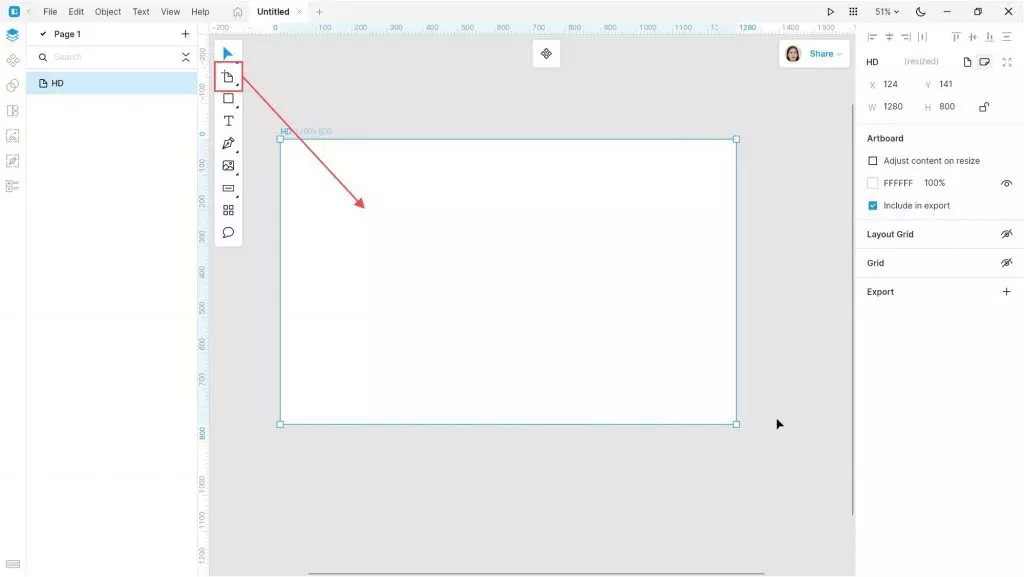Click the layer Search field
The image size is (1024, 577).
(114, 57)
